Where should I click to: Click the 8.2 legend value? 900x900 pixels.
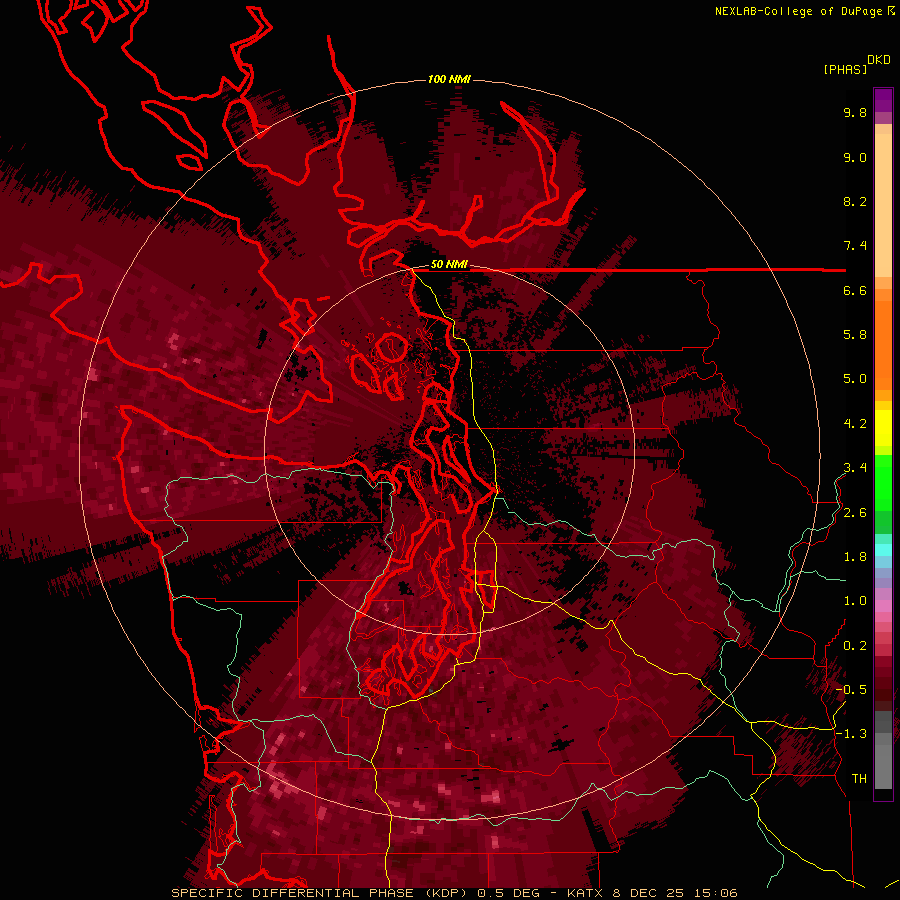855,201
